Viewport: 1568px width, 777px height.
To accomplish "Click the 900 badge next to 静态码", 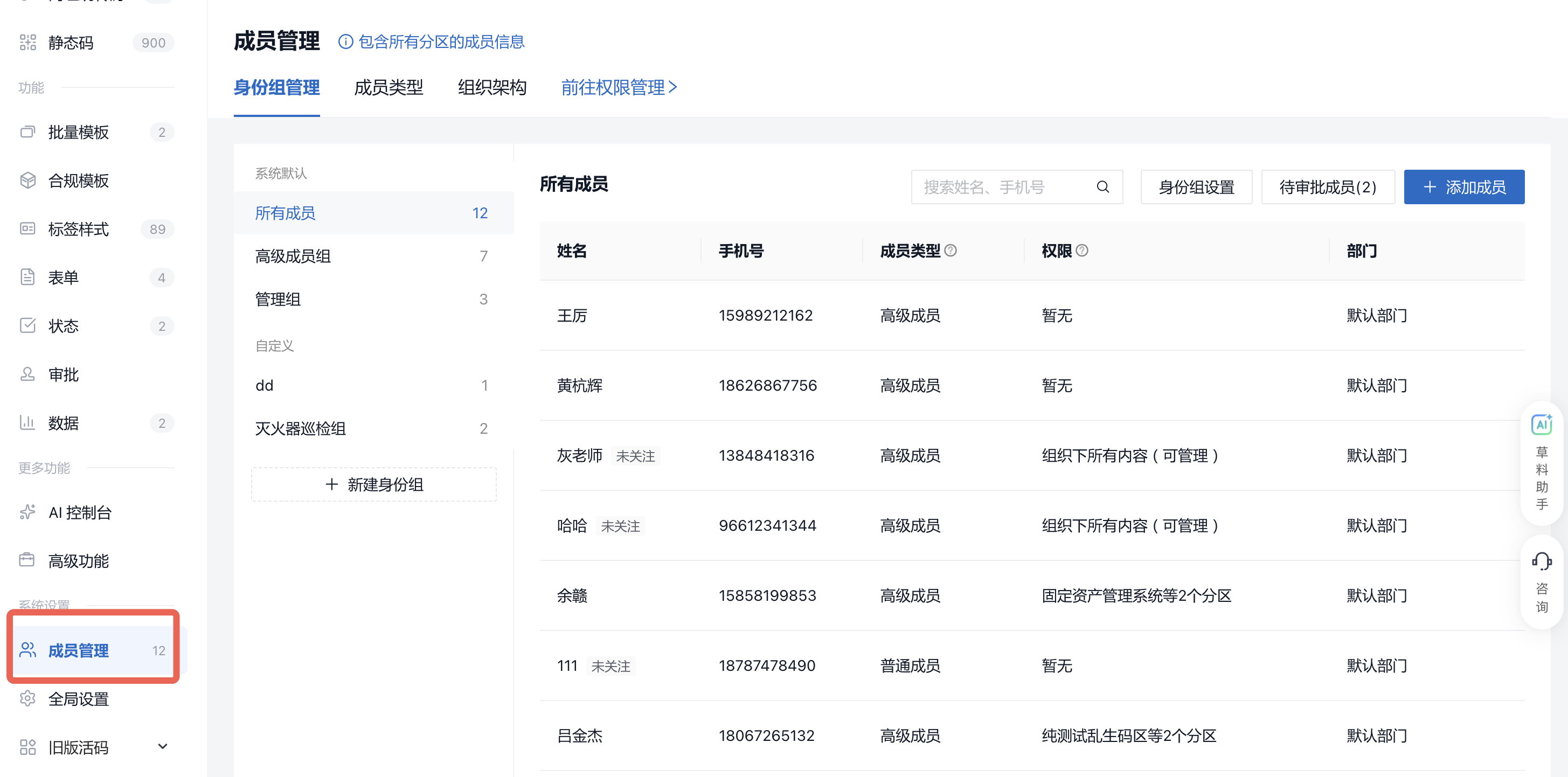I will [154, 43].
